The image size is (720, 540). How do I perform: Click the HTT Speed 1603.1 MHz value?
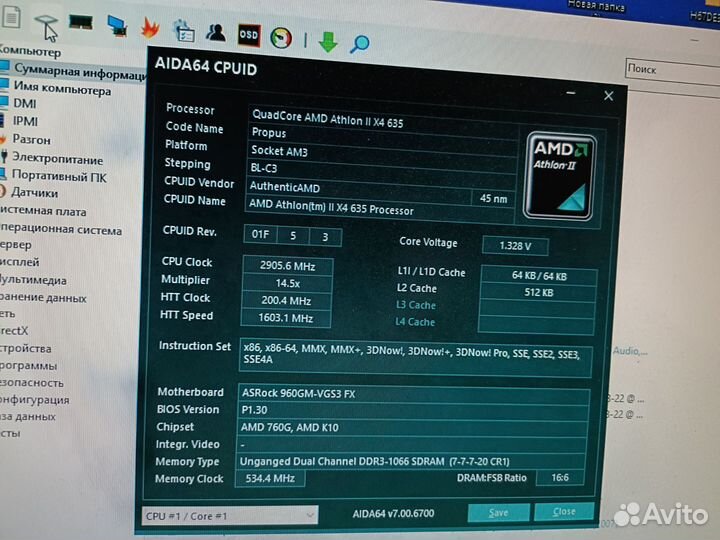point(286,318)
